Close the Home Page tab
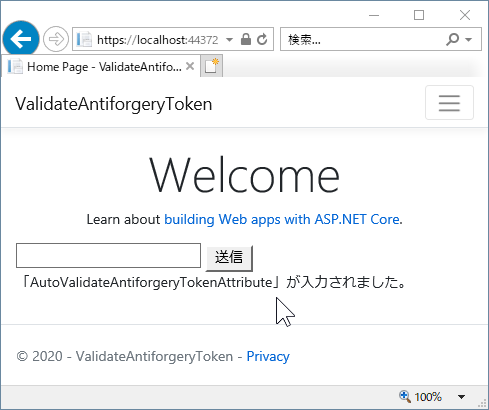This screenshot has height=410, width=489. pos(190,66)
